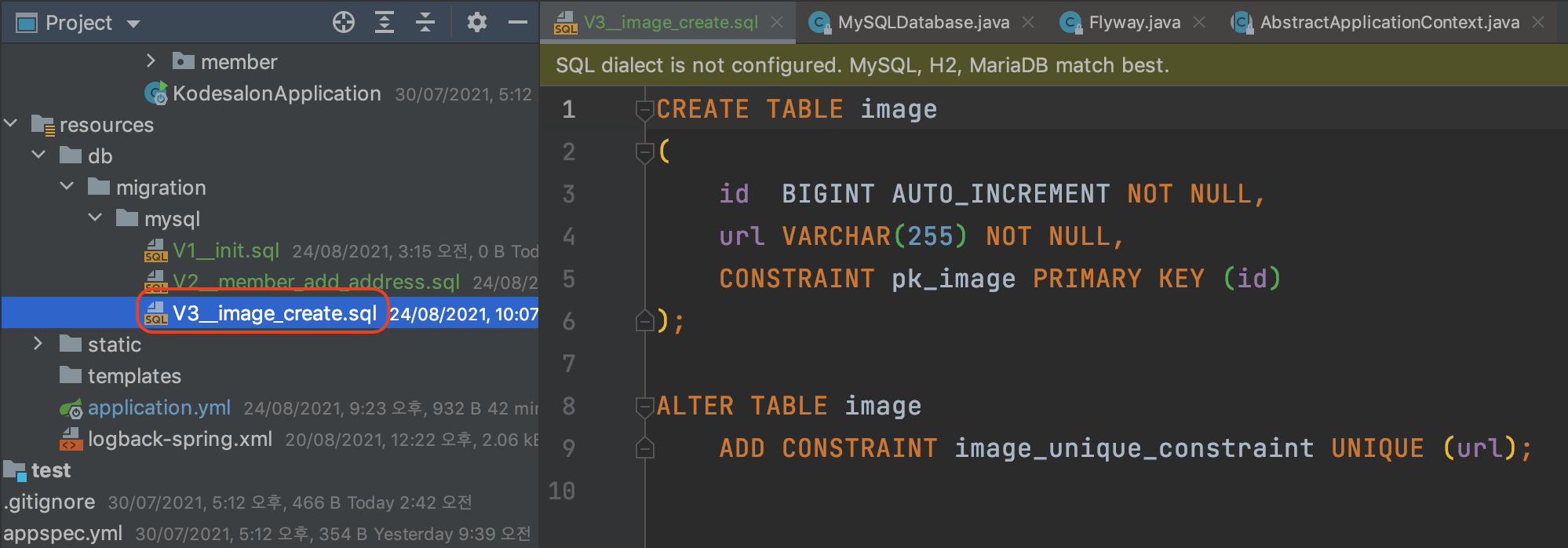Image resolution: width=1568 pixels, height=548 pixels.
Task: Click XML icon of logback-spring.xml
Action: [x=71, y=439]
